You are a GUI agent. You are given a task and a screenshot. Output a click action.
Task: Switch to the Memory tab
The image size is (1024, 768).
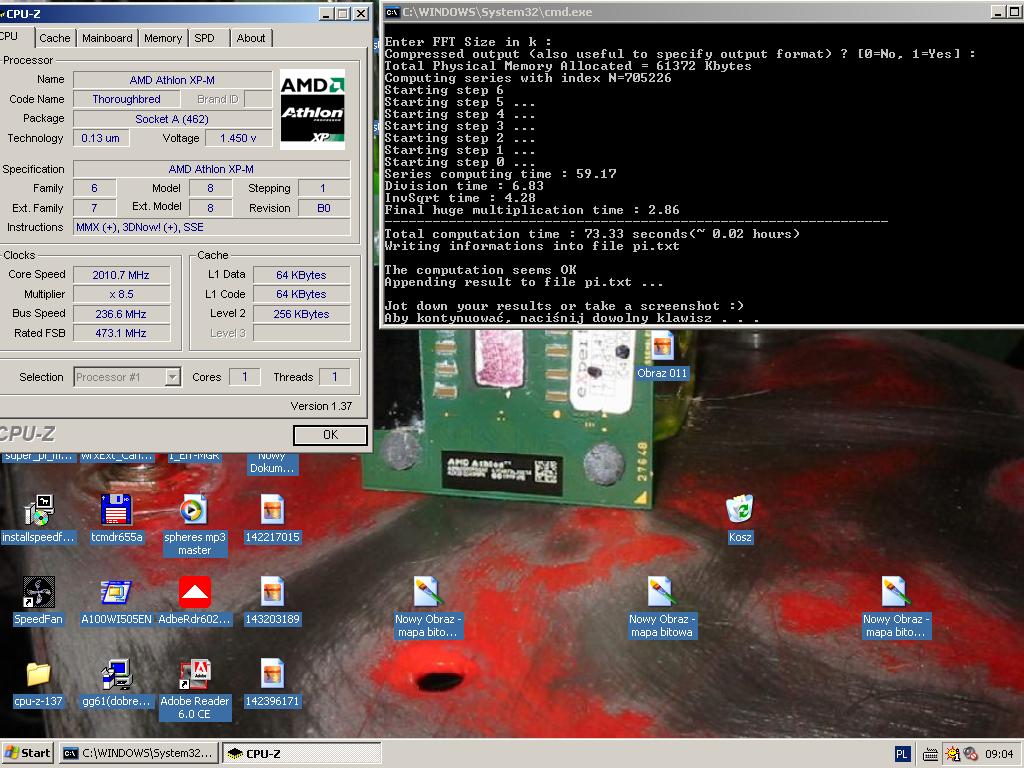coord(163,38)
